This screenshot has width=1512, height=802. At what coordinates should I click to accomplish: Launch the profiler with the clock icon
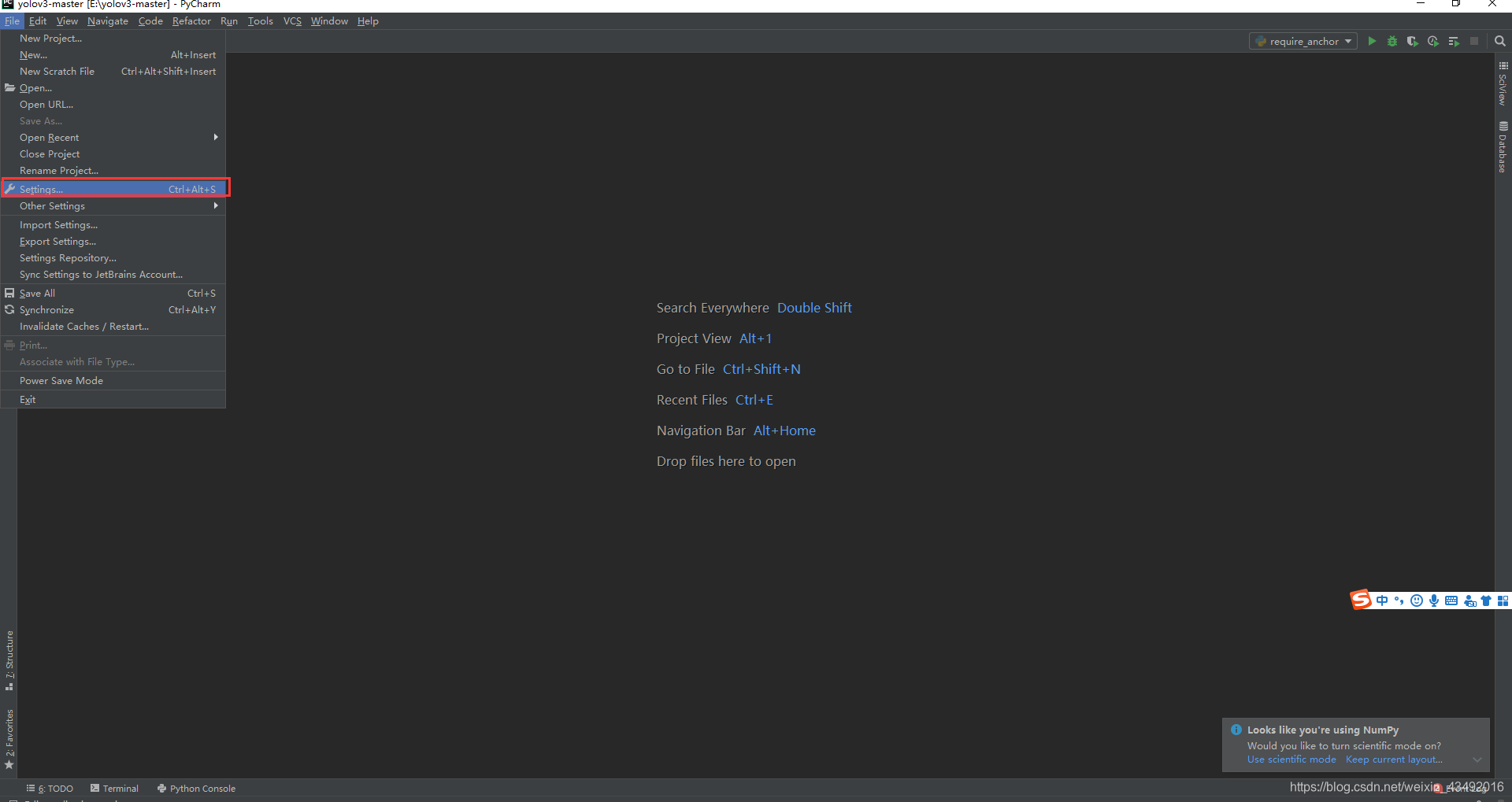pos(1433,41)
